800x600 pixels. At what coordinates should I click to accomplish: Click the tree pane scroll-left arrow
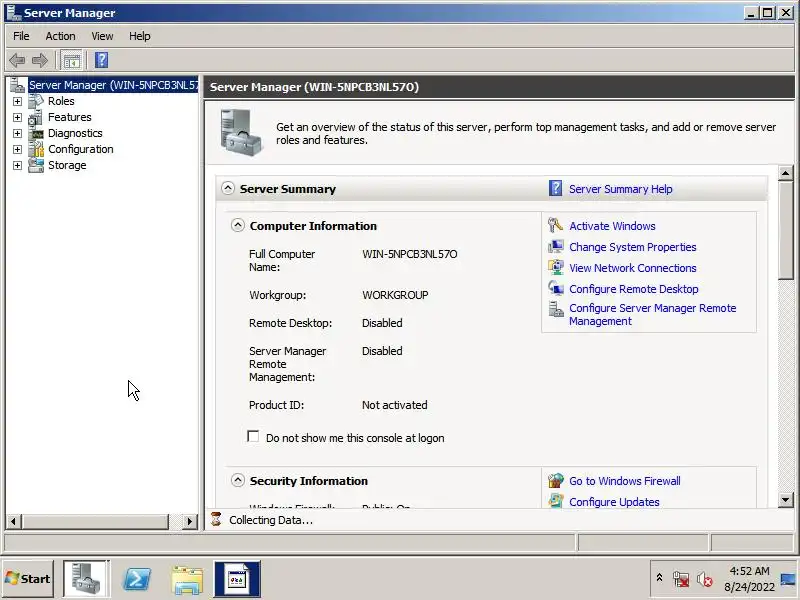(x=13, y=521)
